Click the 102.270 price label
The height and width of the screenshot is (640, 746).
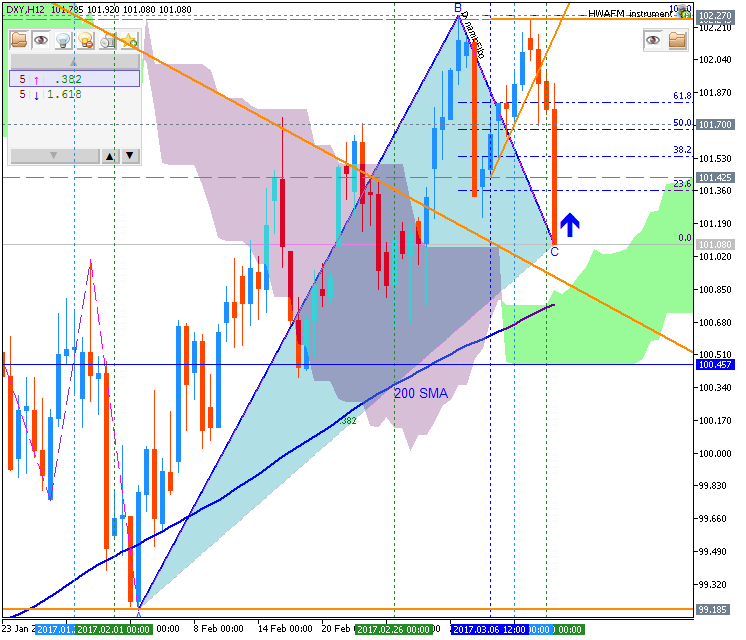pos(715,16)
